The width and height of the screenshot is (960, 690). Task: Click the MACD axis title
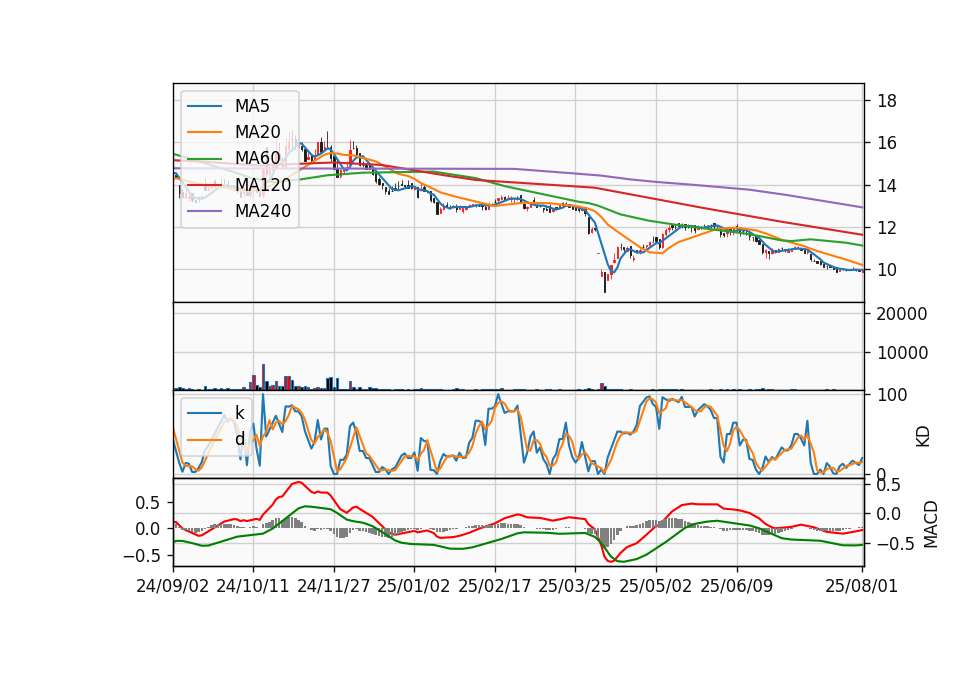pos(931,524)
